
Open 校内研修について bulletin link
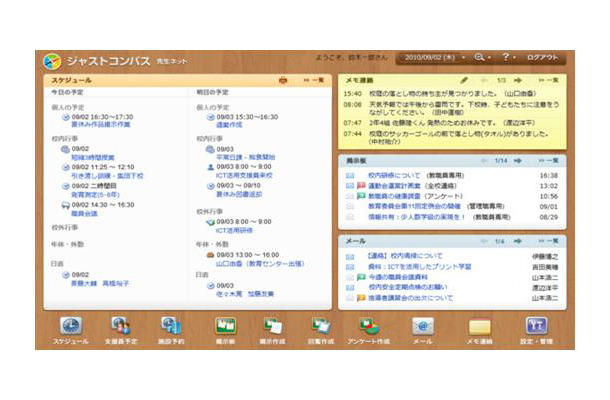[x=394, y=175]
